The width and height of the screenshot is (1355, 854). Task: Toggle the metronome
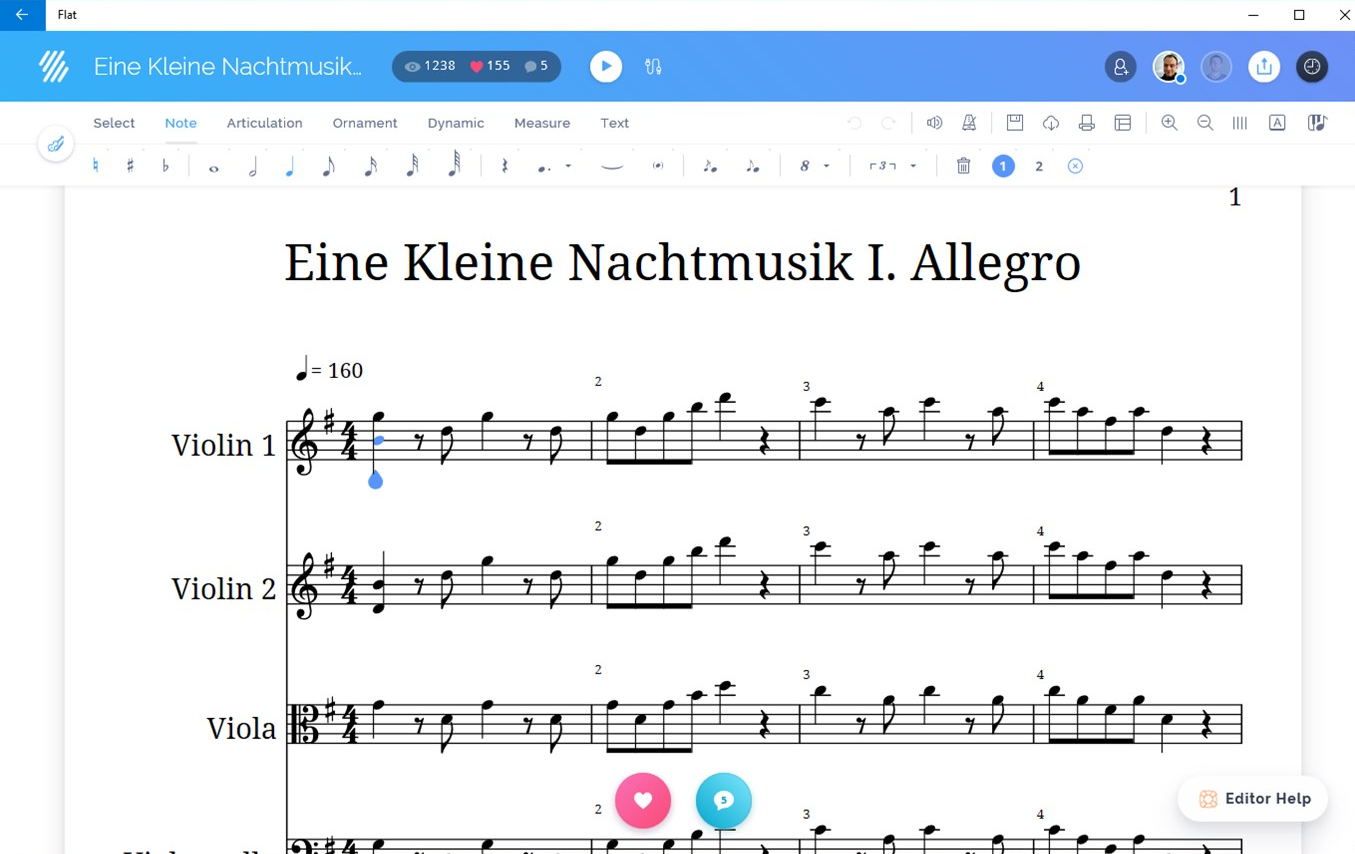click(x=969, y=123)
